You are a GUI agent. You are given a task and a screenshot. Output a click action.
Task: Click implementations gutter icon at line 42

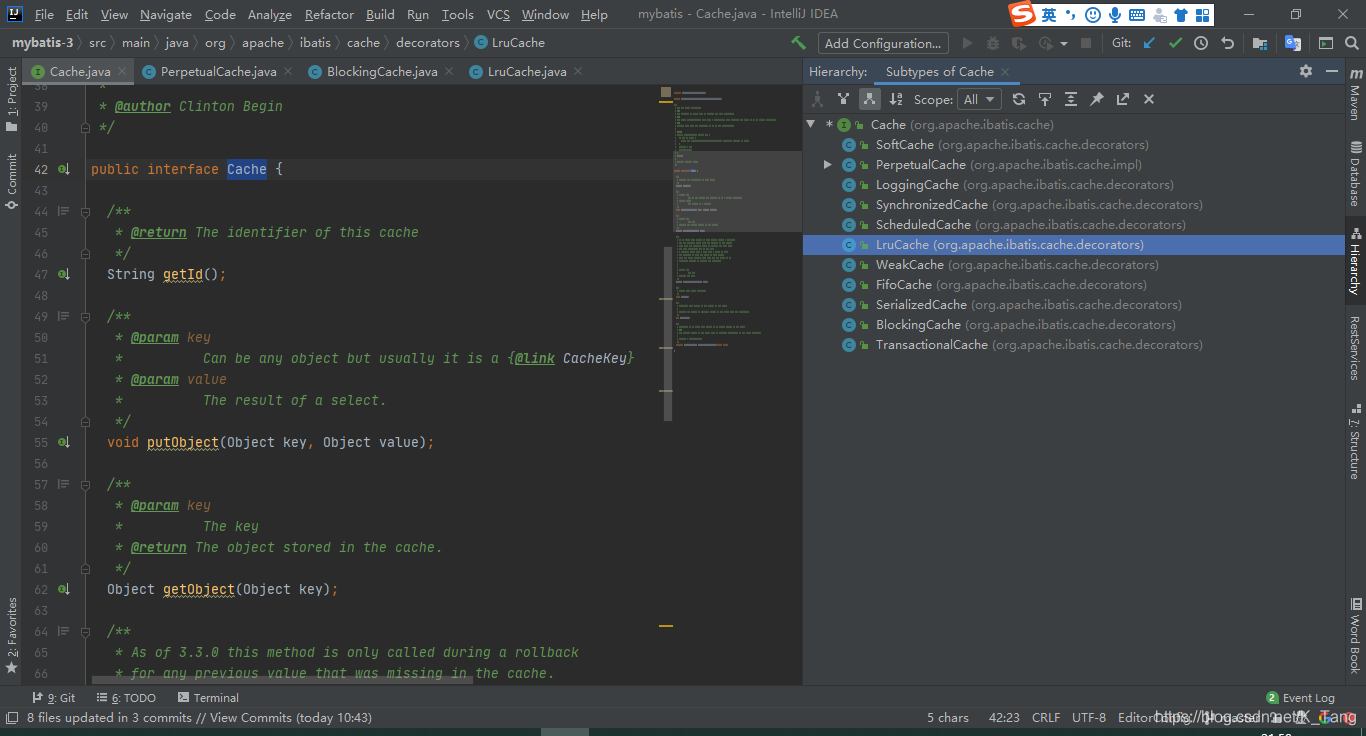(x=64, y=169)
